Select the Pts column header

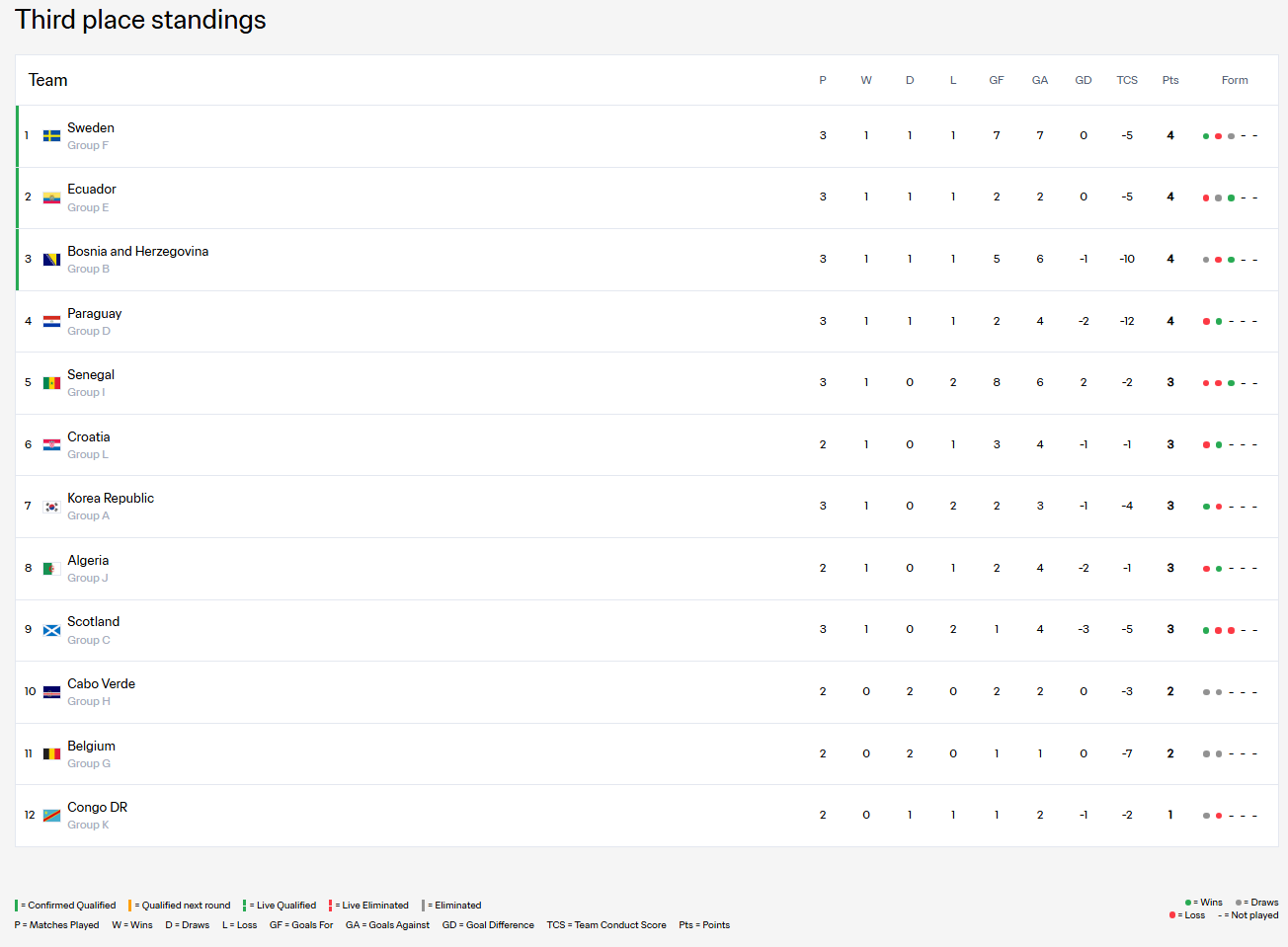1170,80
